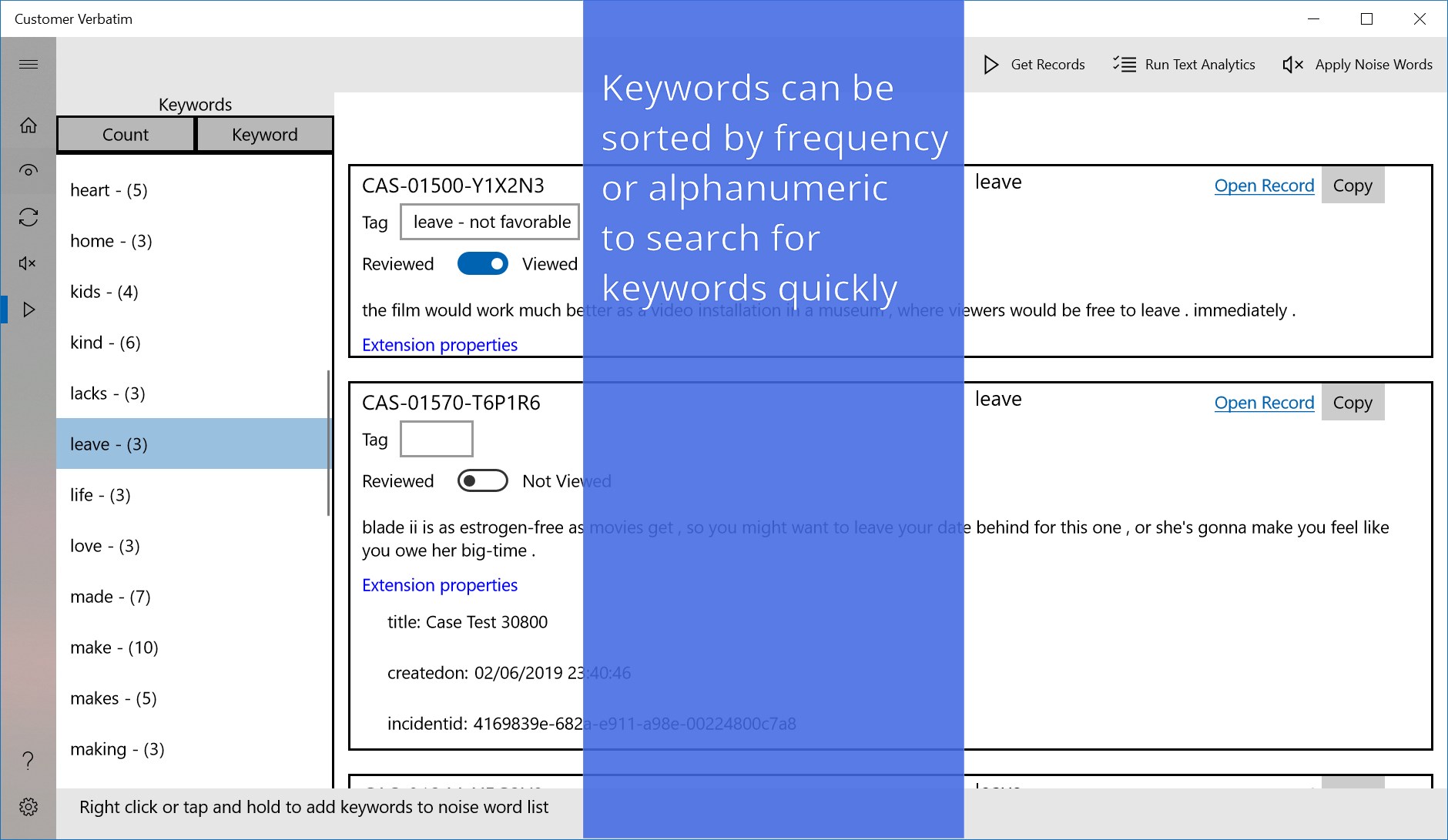Viewport: 1448px width, 840px height.
Task: Click empty Tag field of CAS-01570-T6P1R6
Action: 437,439
